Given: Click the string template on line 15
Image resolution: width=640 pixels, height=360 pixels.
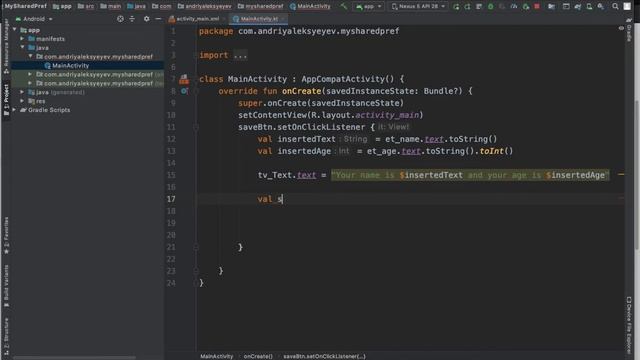Looking at the screenshot, I should pos(470,175).
